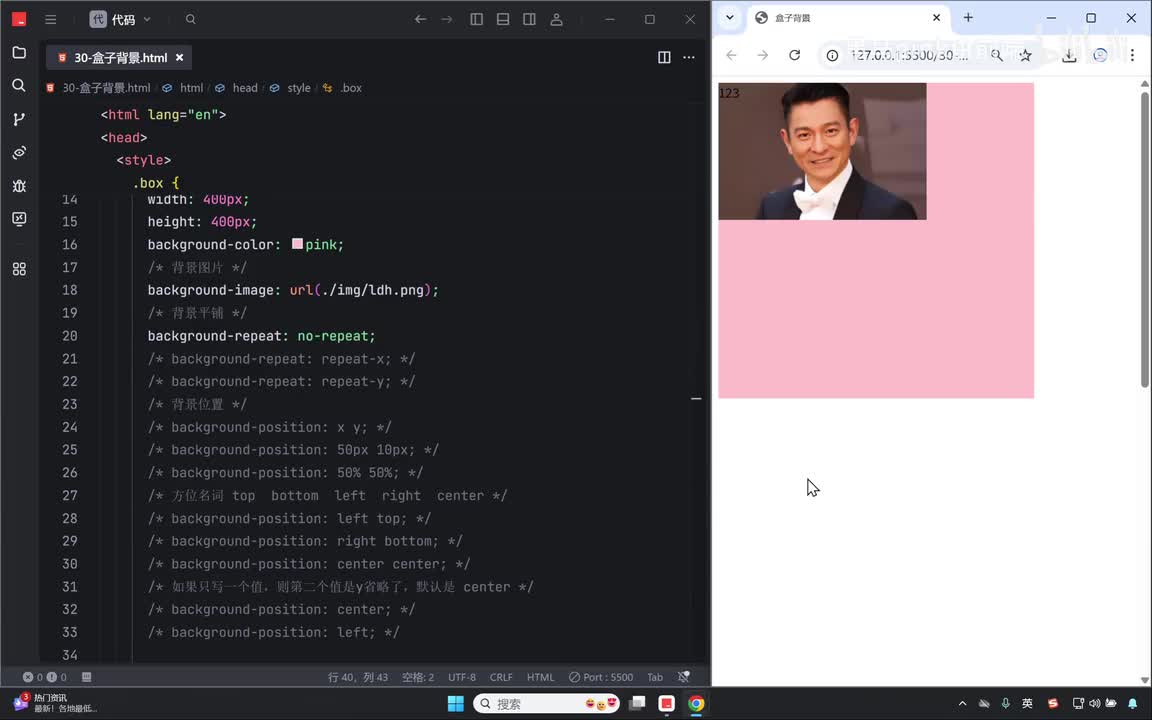The image size is (1152, 720).
Task: Toggle the bottom panel layout
Action: 503,19
